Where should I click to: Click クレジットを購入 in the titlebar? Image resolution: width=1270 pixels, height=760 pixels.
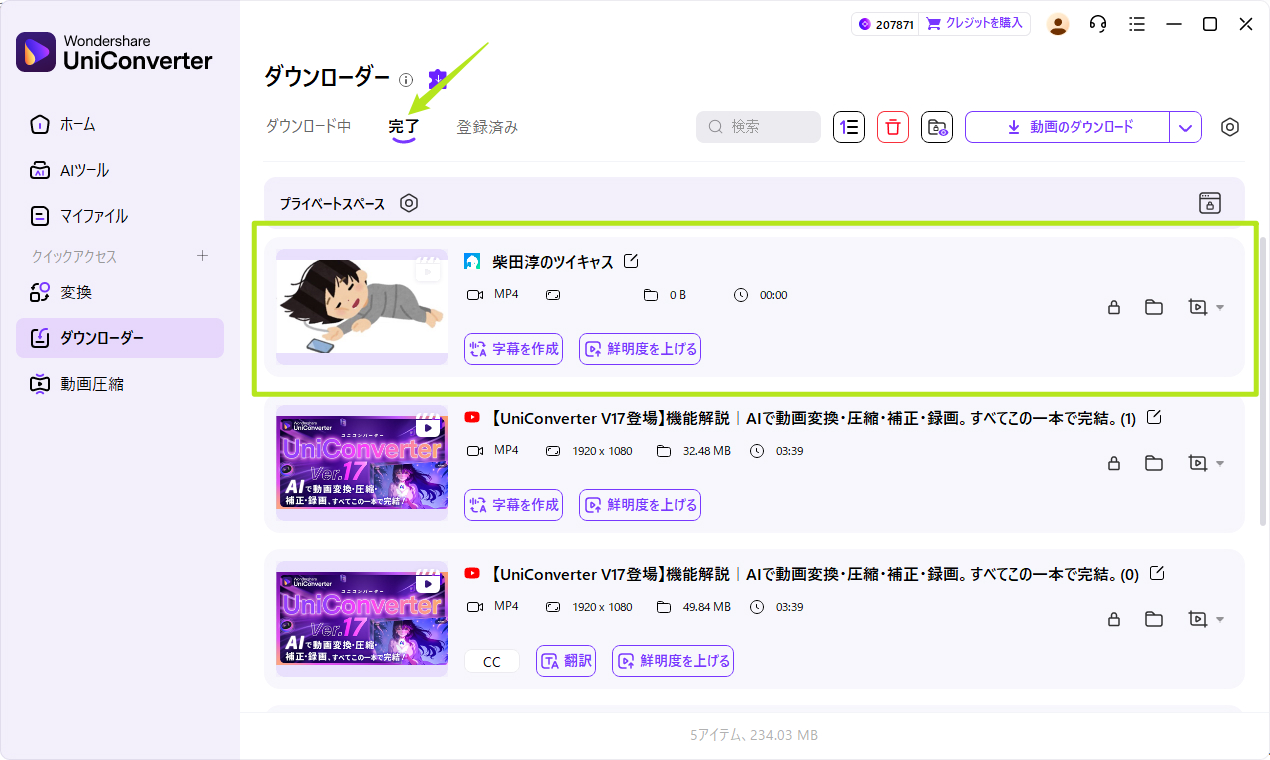point(974,23)
